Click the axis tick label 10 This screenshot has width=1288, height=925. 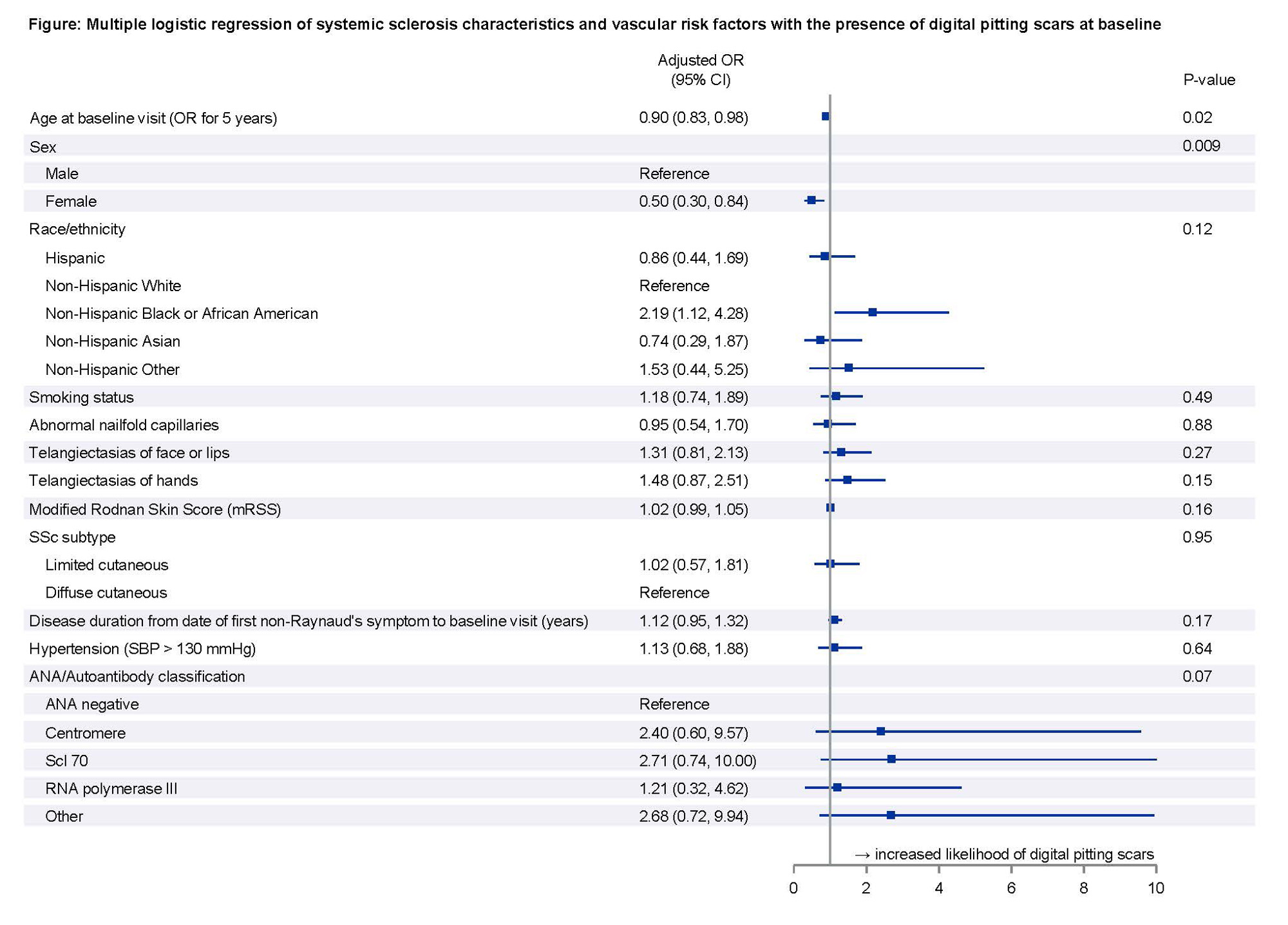(1156, 888)
